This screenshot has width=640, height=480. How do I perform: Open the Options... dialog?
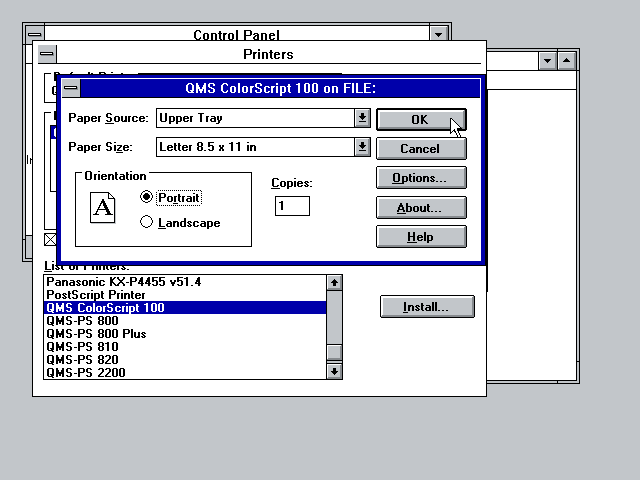click(421, 178)
